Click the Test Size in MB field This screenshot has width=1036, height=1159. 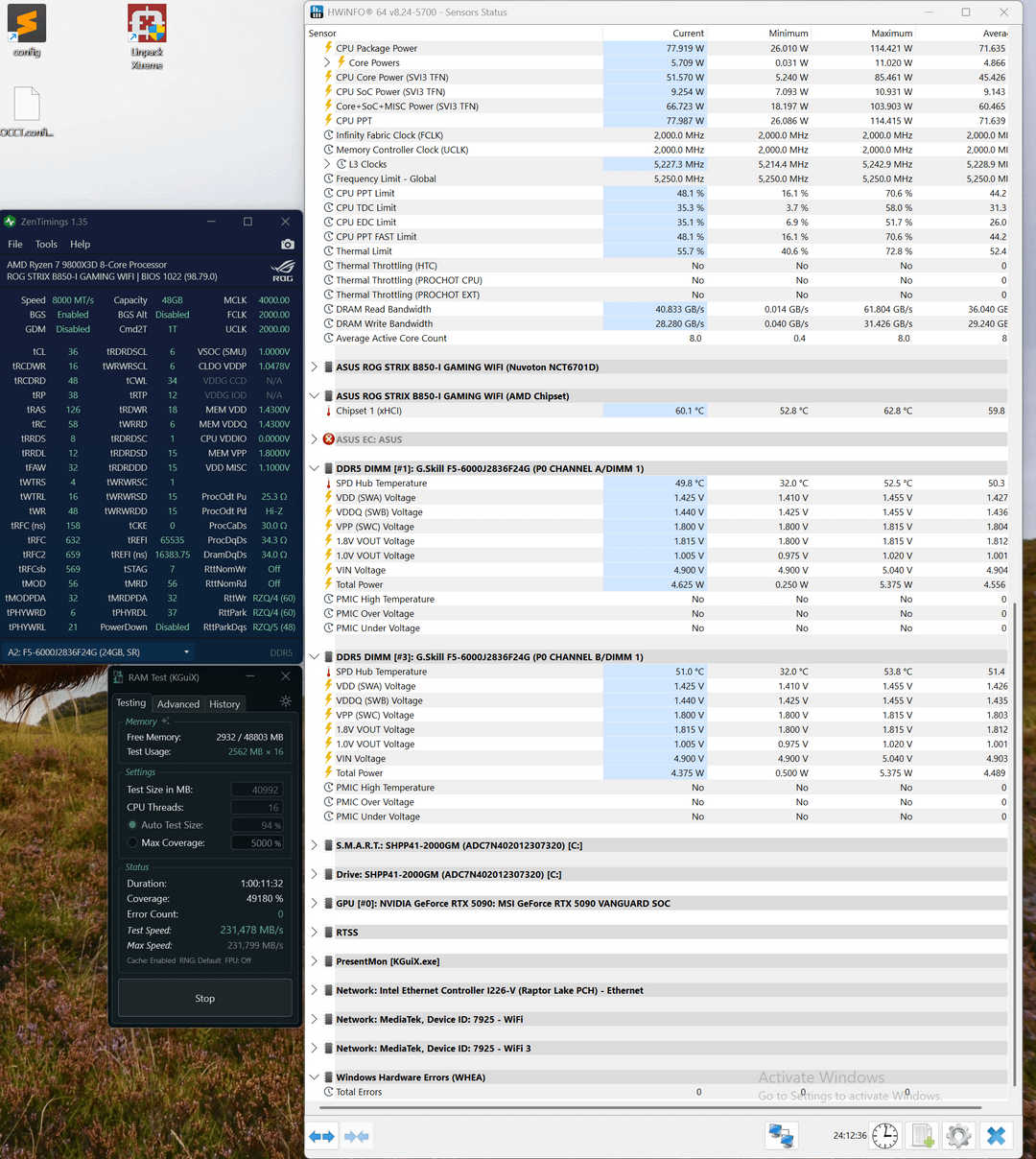click(258, 790)
